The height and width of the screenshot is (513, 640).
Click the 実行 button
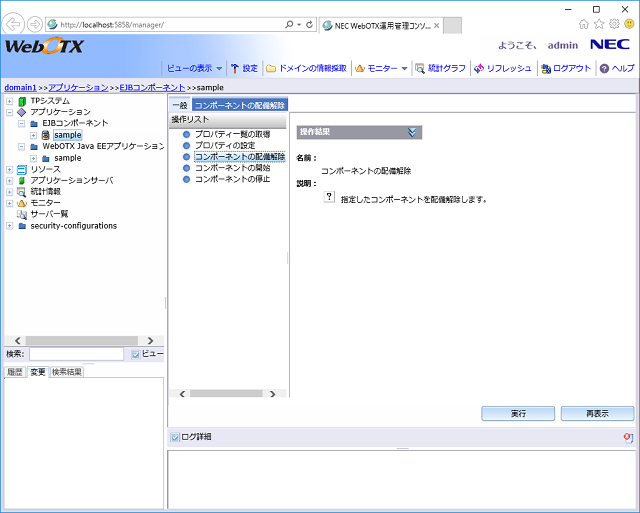518,413
